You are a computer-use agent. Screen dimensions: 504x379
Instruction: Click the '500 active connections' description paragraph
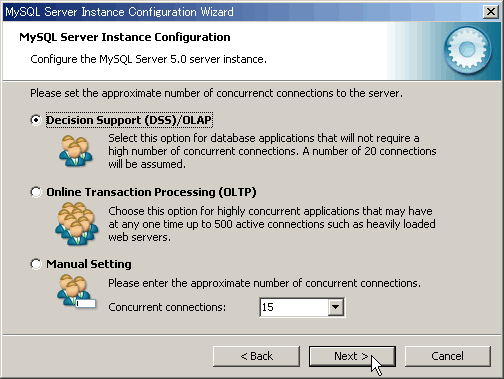(x=272, y=224)
